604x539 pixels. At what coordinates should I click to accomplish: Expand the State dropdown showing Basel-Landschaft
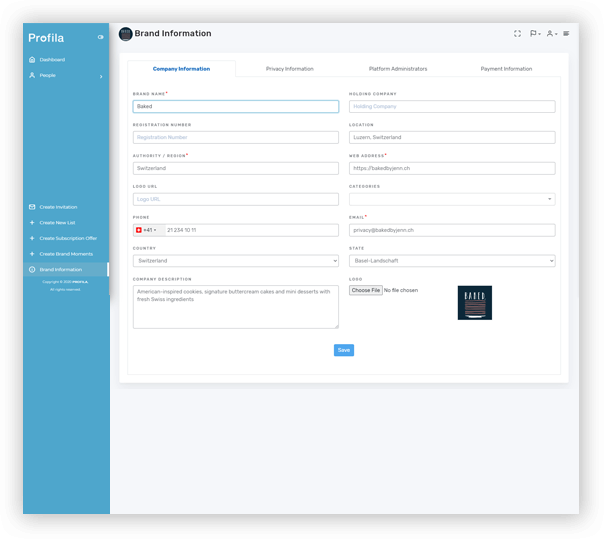pos(451,261)
